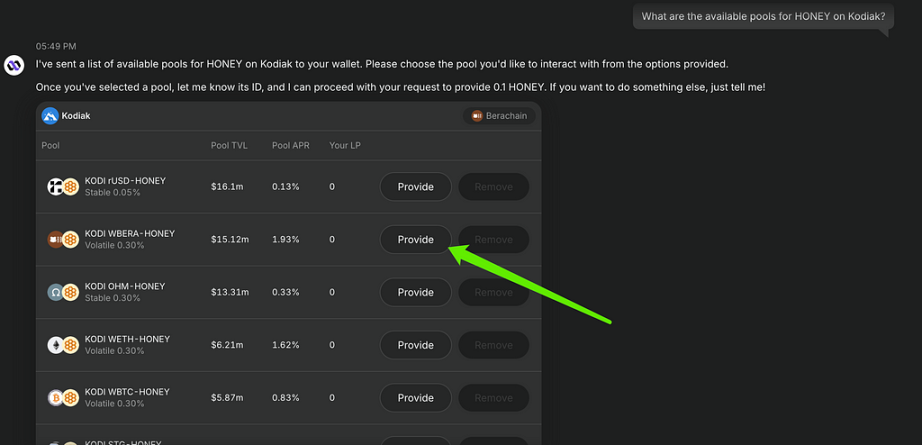This screenshot has width=922, height=445.
Task: Click the rUSD-HONEY token pair icon
Action: [x=63, y=187]
